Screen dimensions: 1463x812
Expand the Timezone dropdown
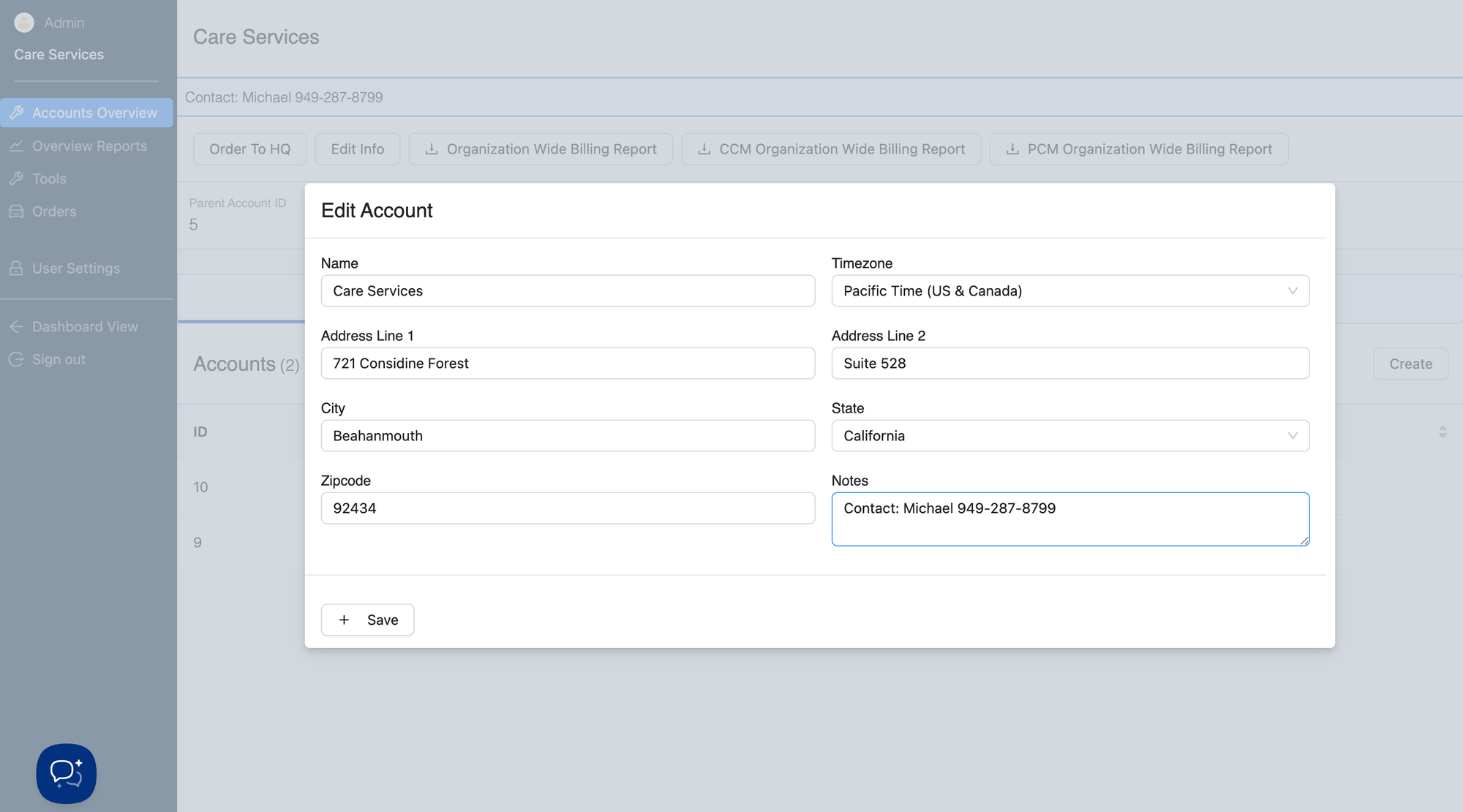pyautogui.click(x=1069, y=291)
